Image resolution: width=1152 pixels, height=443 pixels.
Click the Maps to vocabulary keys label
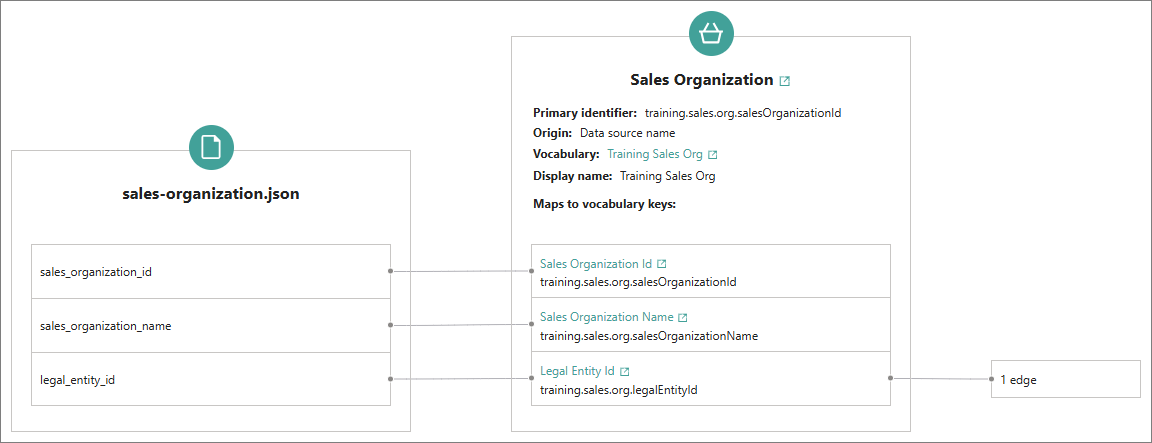pos(604,204)
